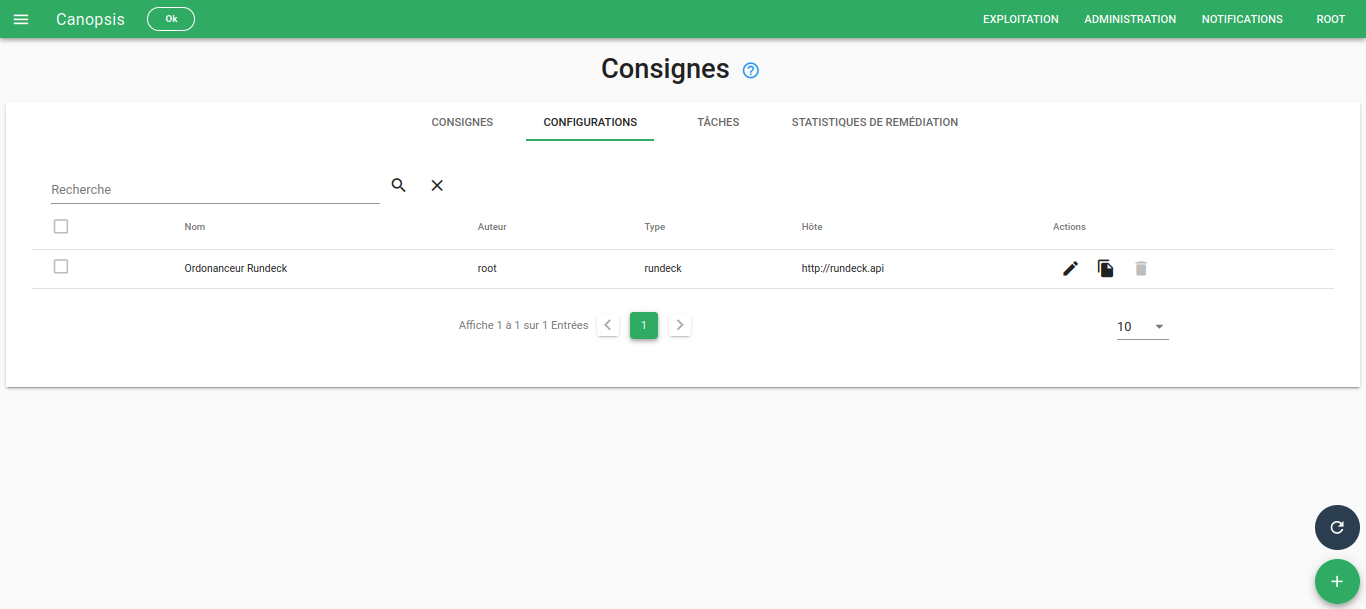Open the hamburger navigation menu

coord(21,19)
